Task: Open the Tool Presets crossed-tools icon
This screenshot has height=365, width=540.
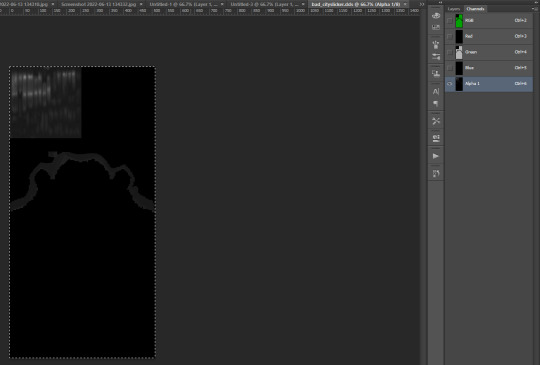Action: point(436,121)
